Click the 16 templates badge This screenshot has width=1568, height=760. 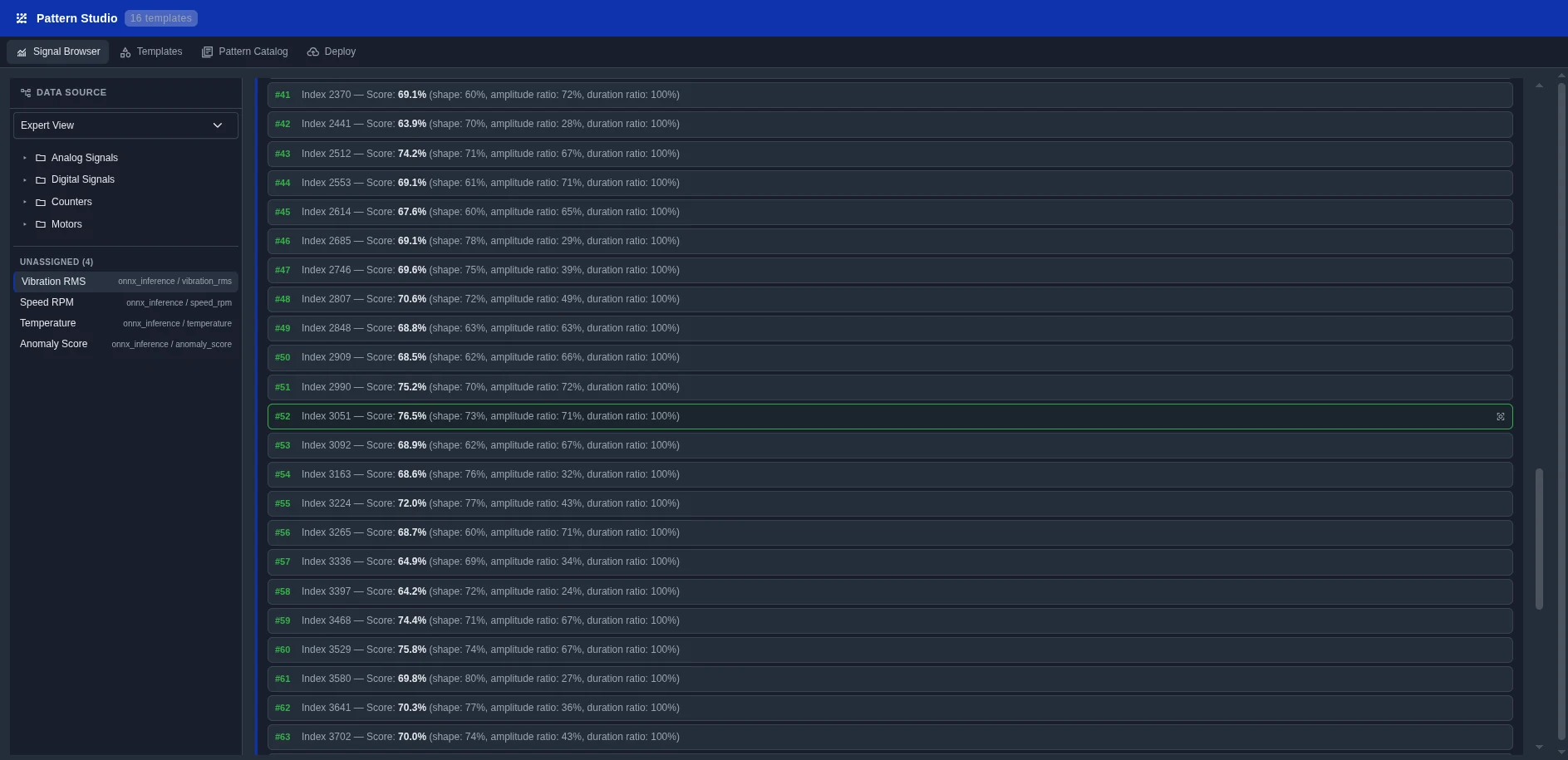(x=160, y=18)
